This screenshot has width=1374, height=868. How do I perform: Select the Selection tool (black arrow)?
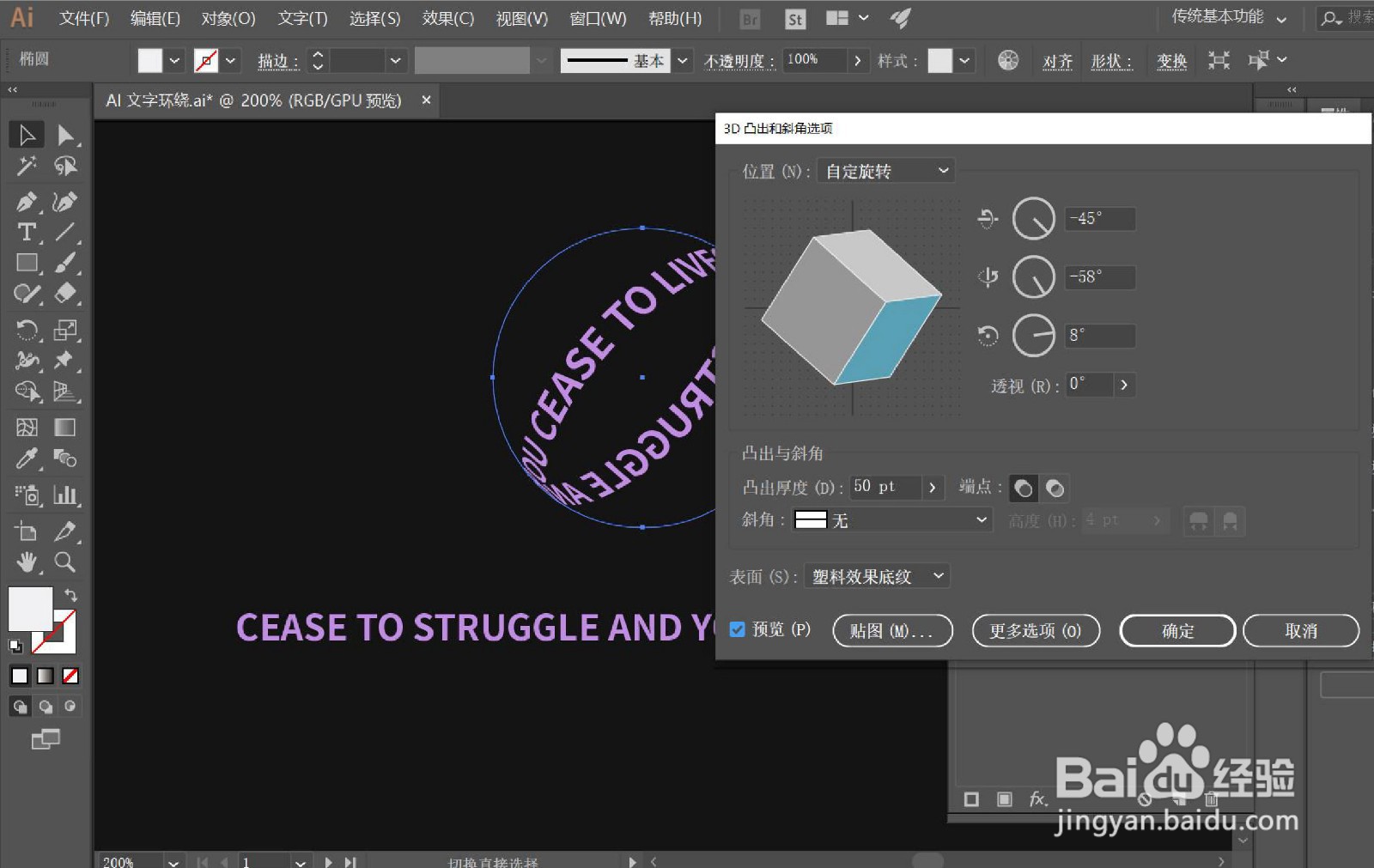pyautogui.click(x=27, y=135)
